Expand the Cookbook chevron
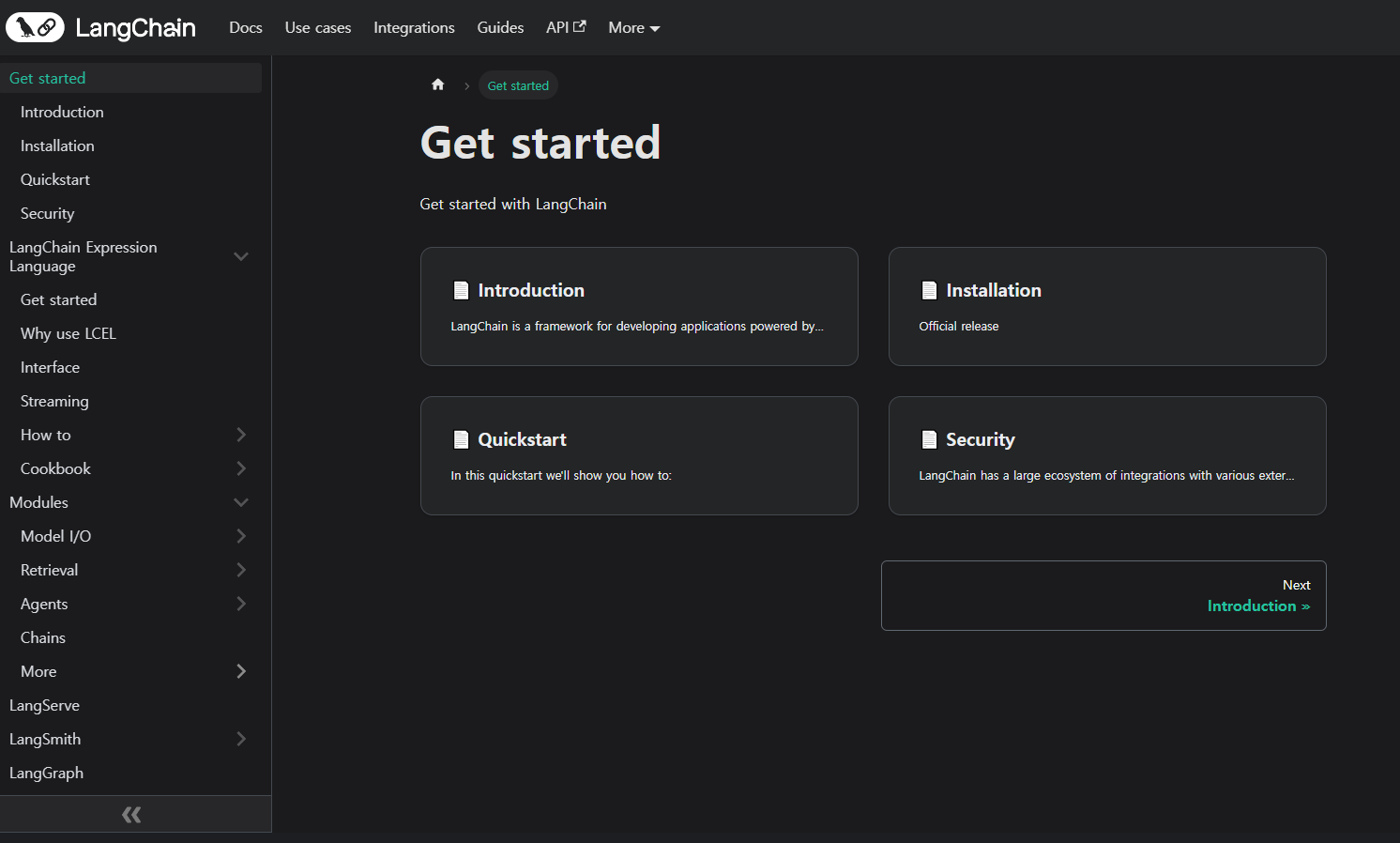The width and height of the screenshot is (1400, 843). click(x=241, y=468)
